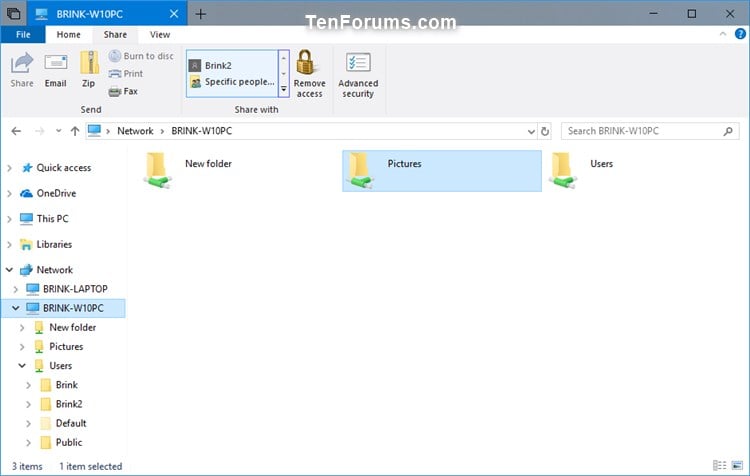Open address bar history dropdown
750x476 pixels.
[x=531, y=132]
